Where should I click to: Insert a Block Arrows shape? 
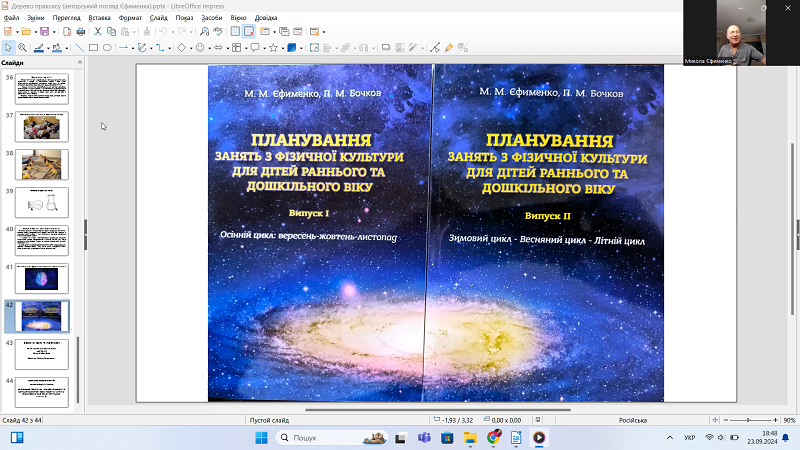pos(218,47)
